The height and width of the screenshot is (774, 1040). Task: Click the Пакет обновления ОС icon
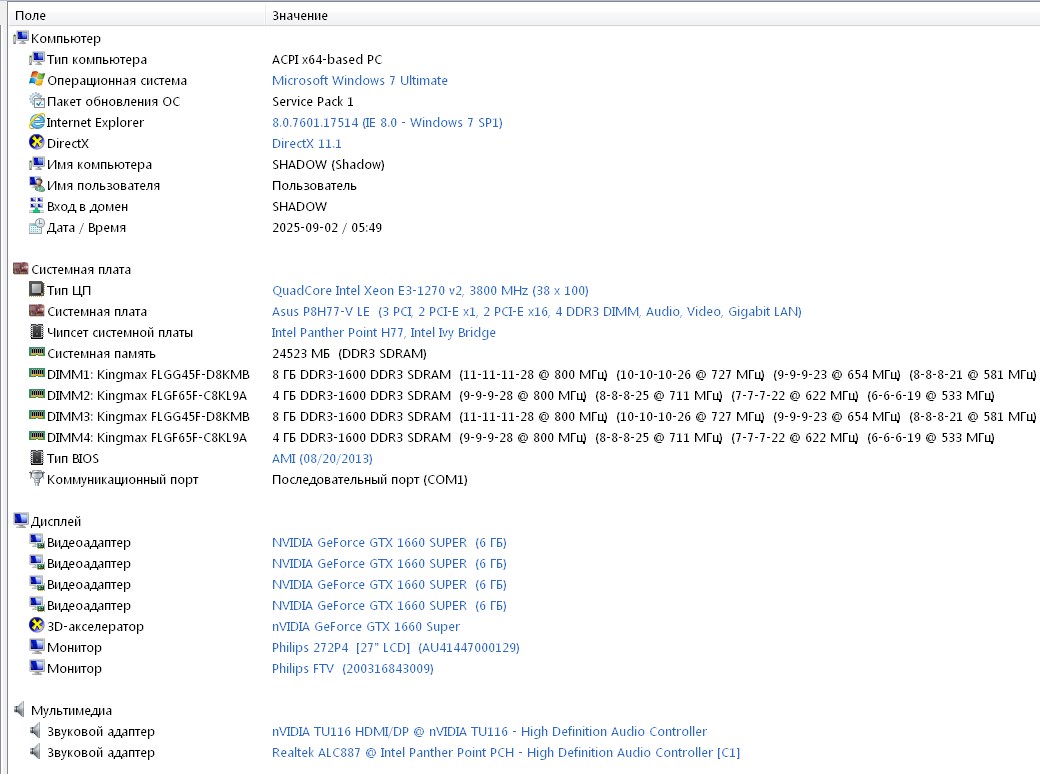tap(36, 101)
